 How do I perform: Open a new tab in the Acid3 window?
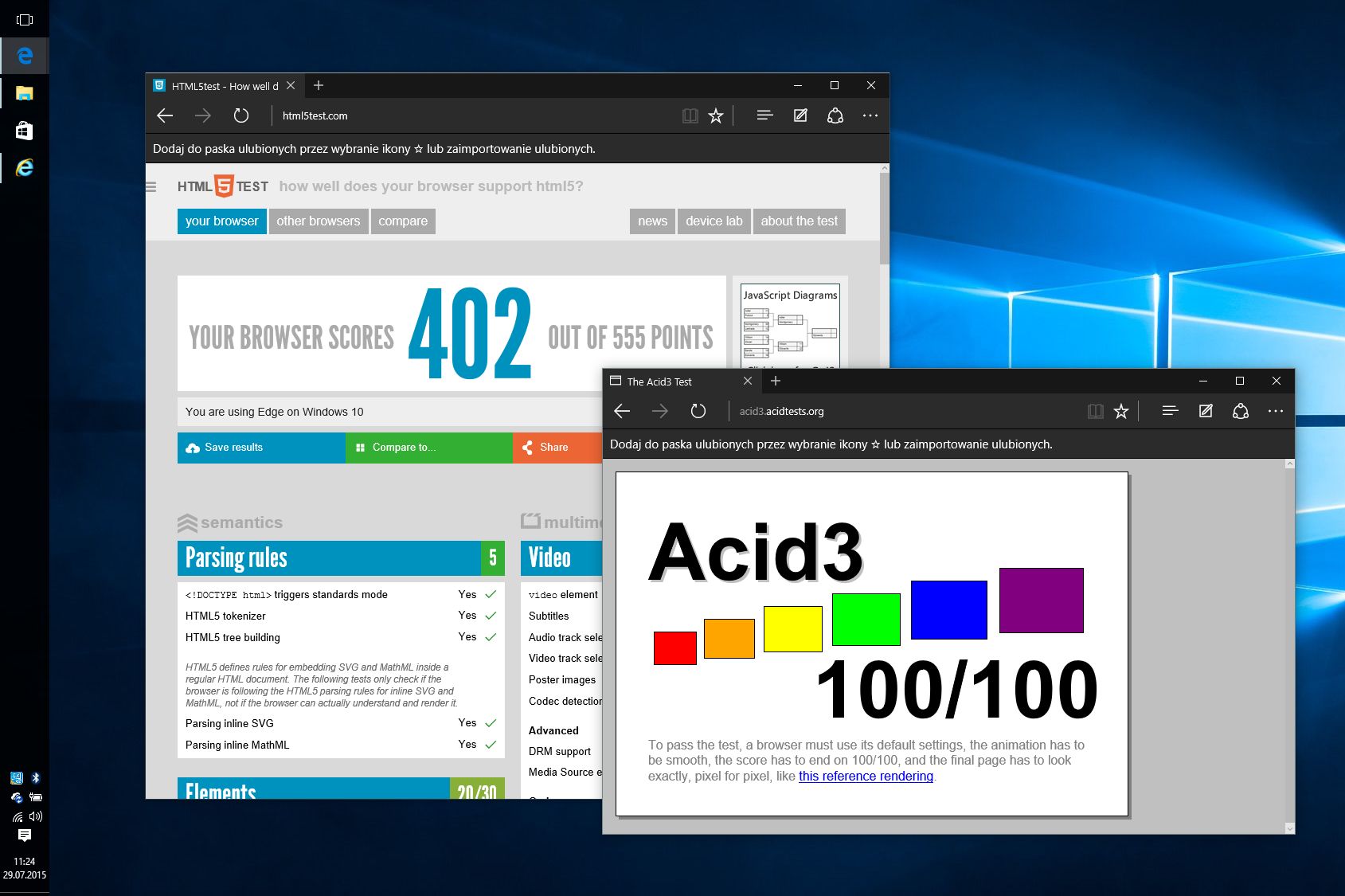coord(776,381)
